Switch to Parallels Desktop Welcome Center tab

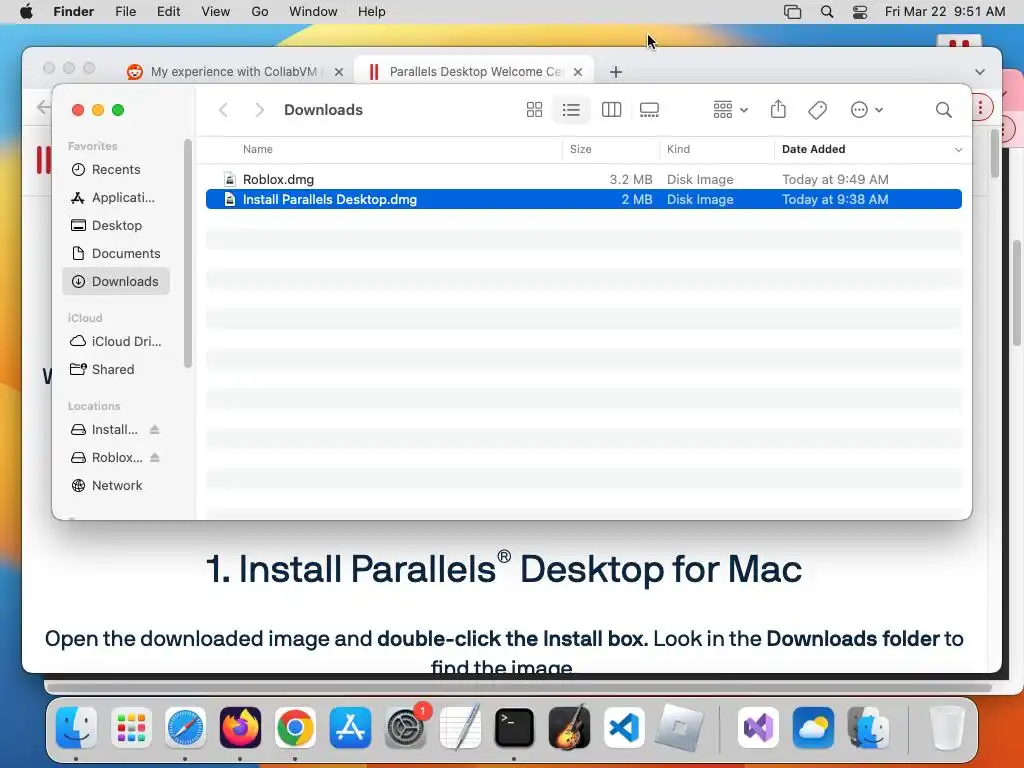pos(475,72)
